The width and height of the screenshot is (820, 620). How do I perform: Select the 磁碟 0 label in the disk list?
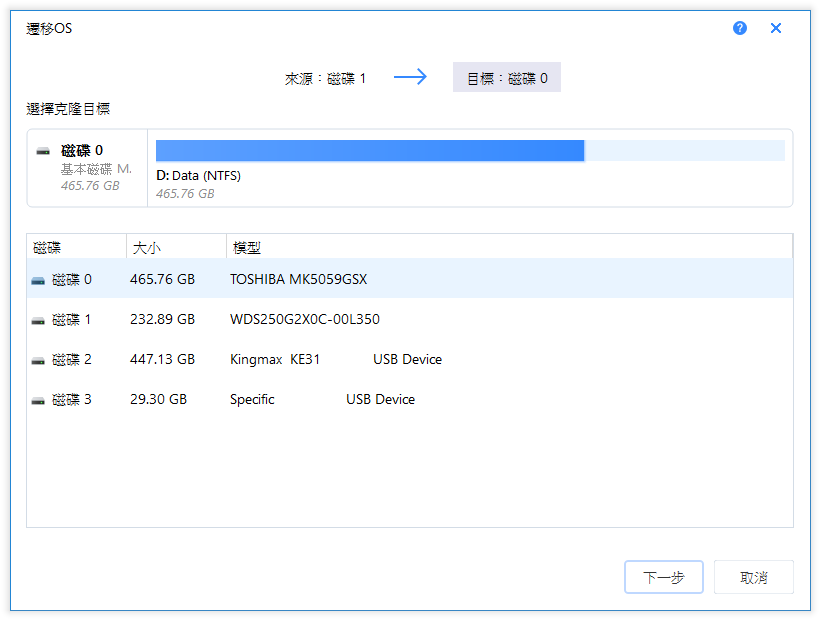coord(72,280)
